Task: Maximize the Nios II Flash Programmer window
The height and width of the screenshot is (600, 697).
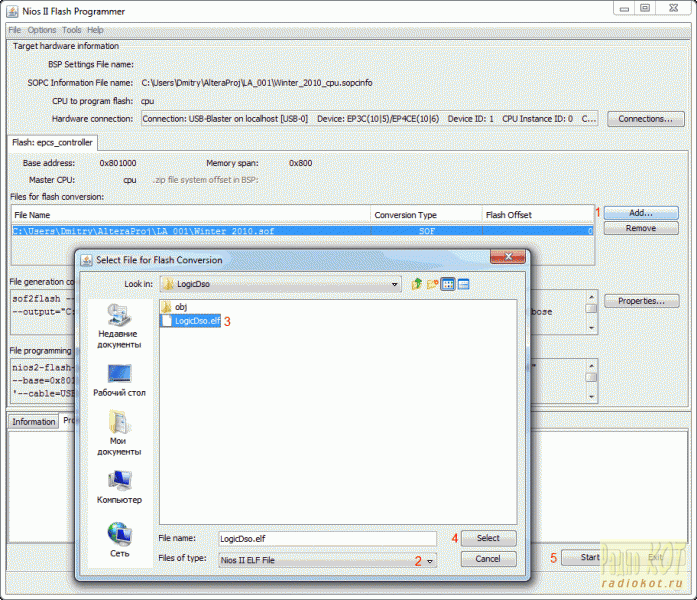Action: [645, 8]
